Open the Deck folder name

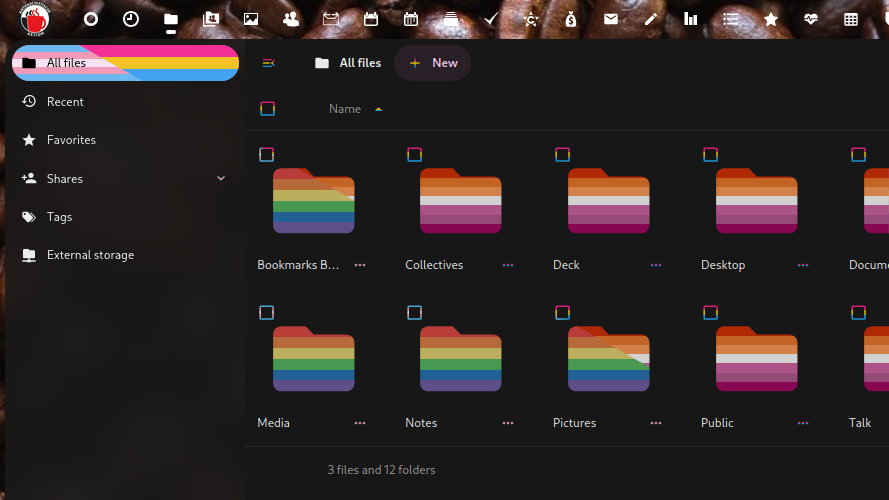(x=566, y=265)
